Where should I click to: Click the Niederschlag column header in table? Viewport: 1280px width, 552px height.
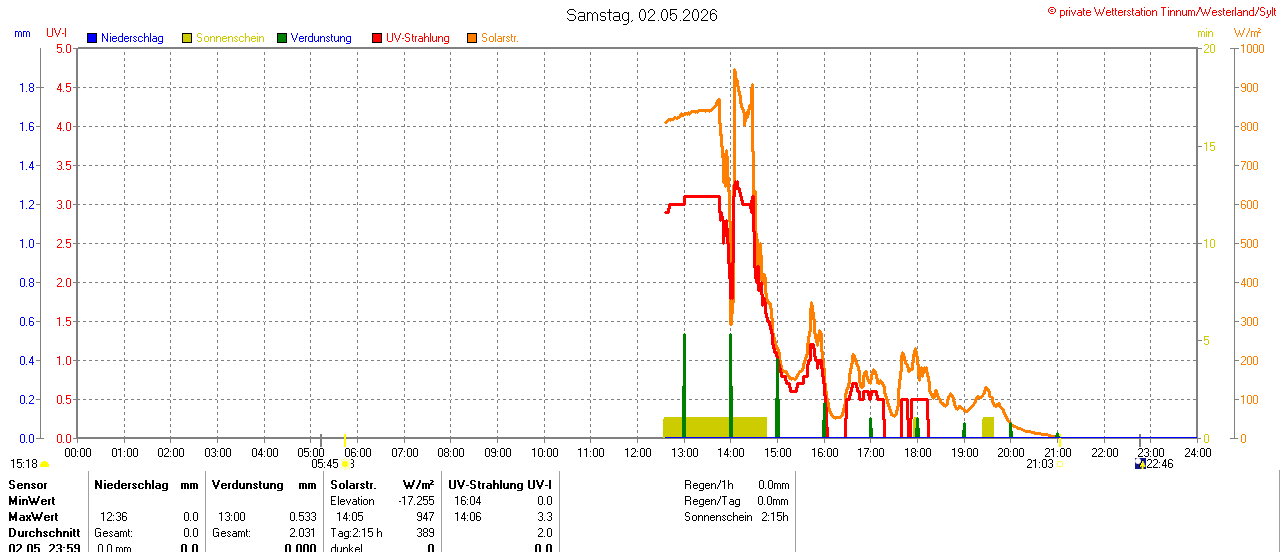coord(131,484)
